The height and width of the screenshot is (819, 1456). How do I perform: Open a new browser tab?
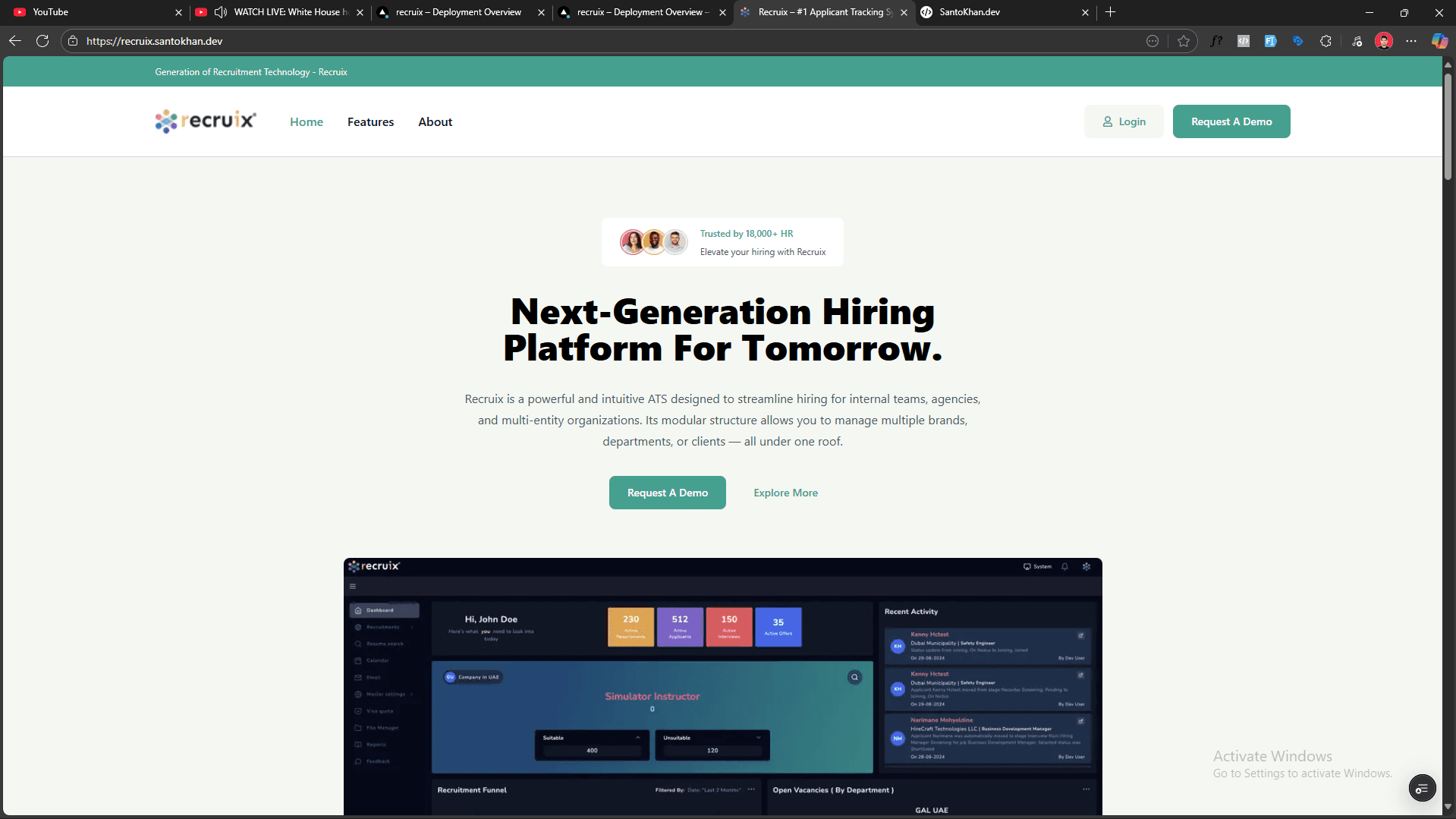point(1110,12)
